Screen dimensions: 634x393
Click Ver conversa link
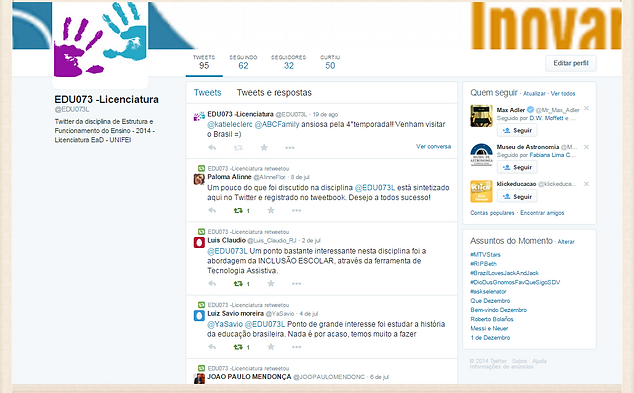tap(433, 146)
